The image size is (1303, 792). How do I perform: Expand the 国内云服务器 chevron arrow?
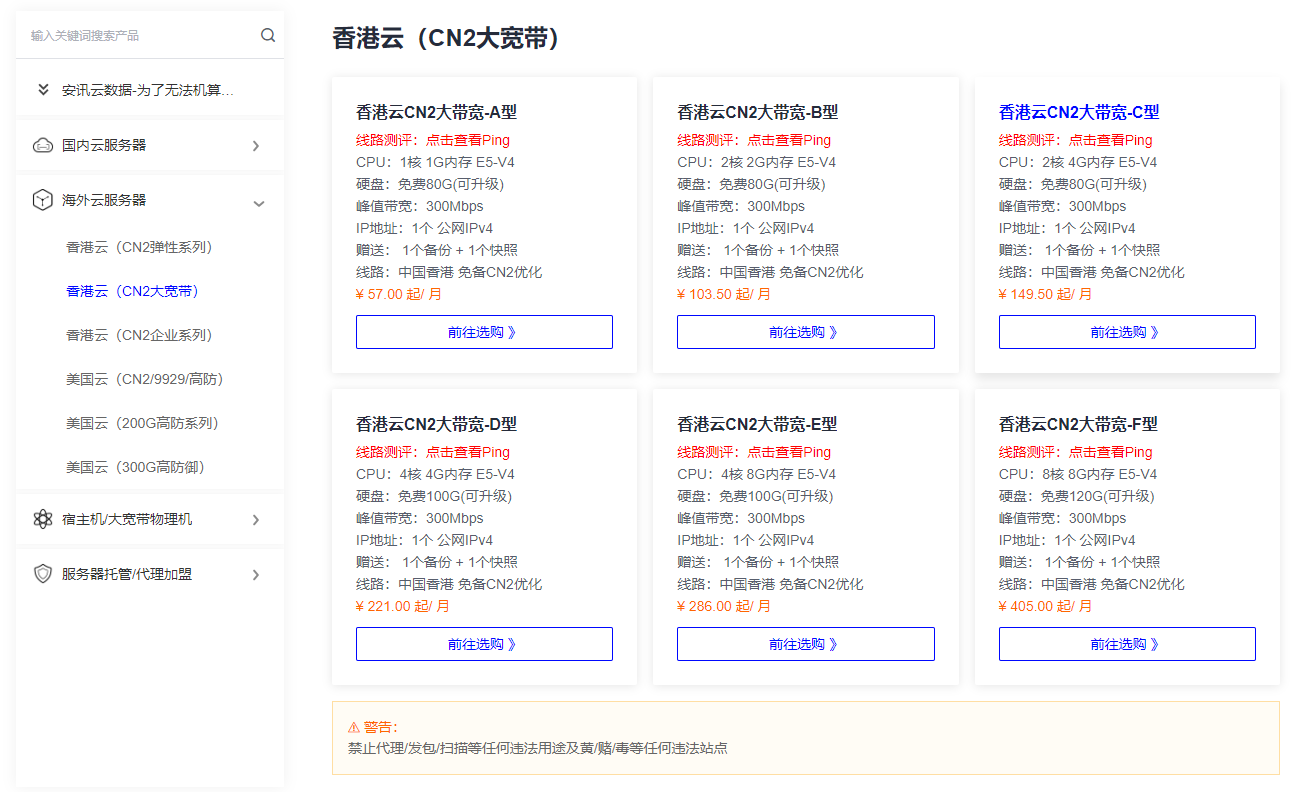coord(256,146)
